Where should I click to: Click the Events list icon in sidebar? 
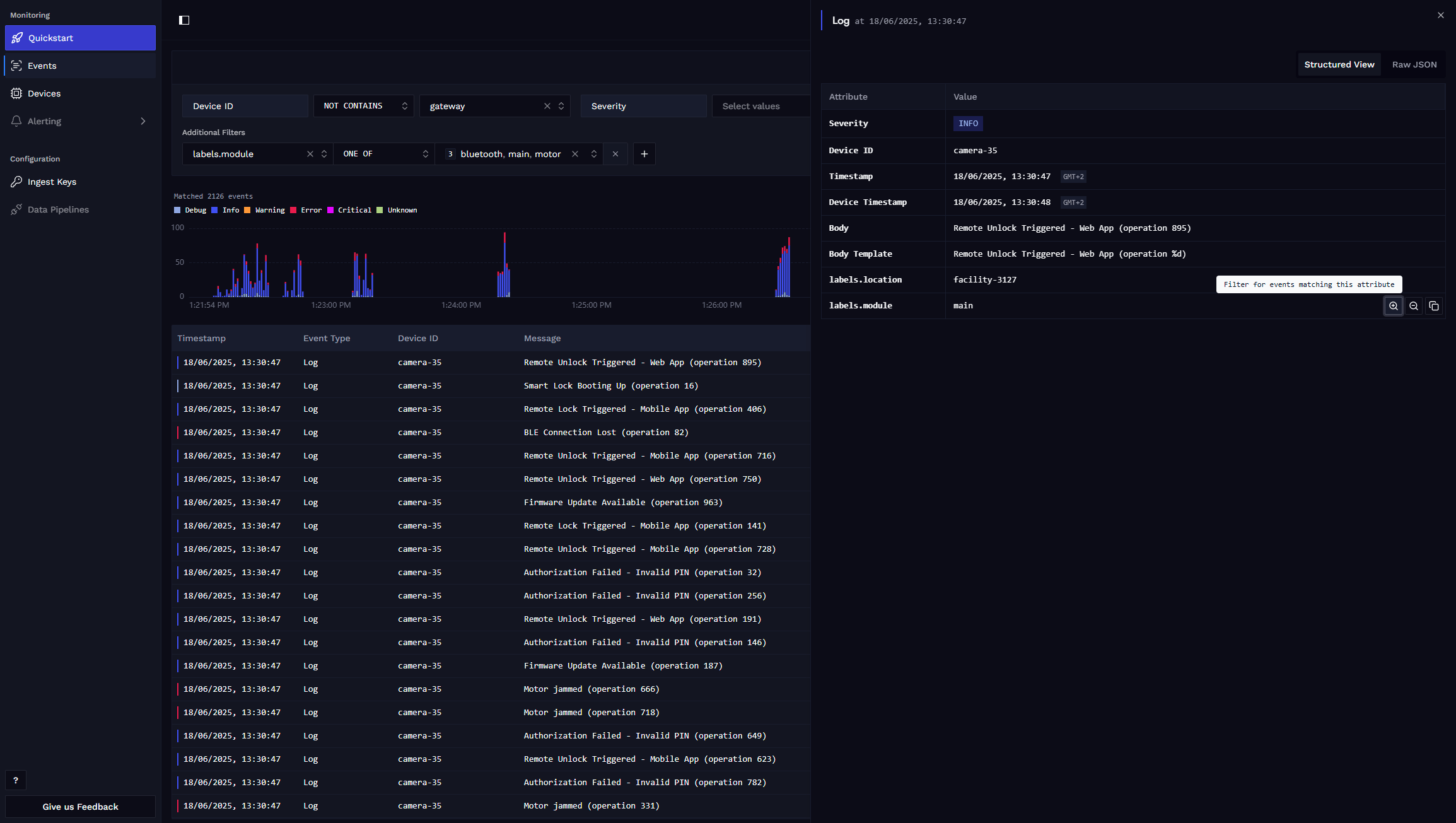point(16,66)
